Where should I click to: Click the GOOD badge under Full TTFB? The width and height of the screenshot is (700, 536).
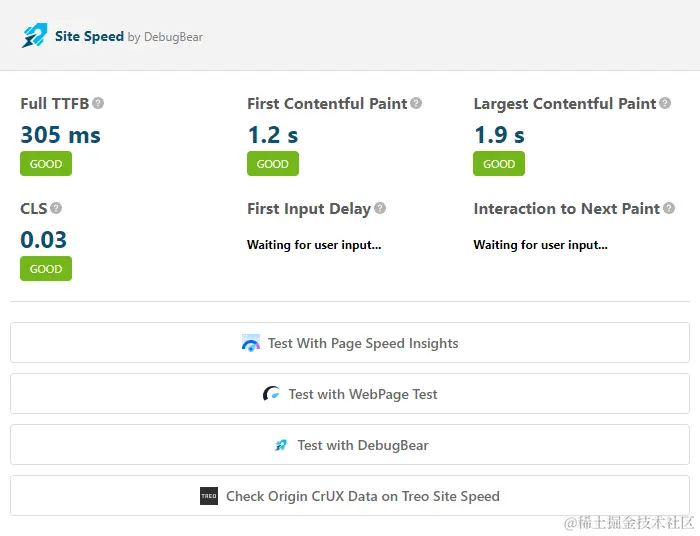coord(46,164)
